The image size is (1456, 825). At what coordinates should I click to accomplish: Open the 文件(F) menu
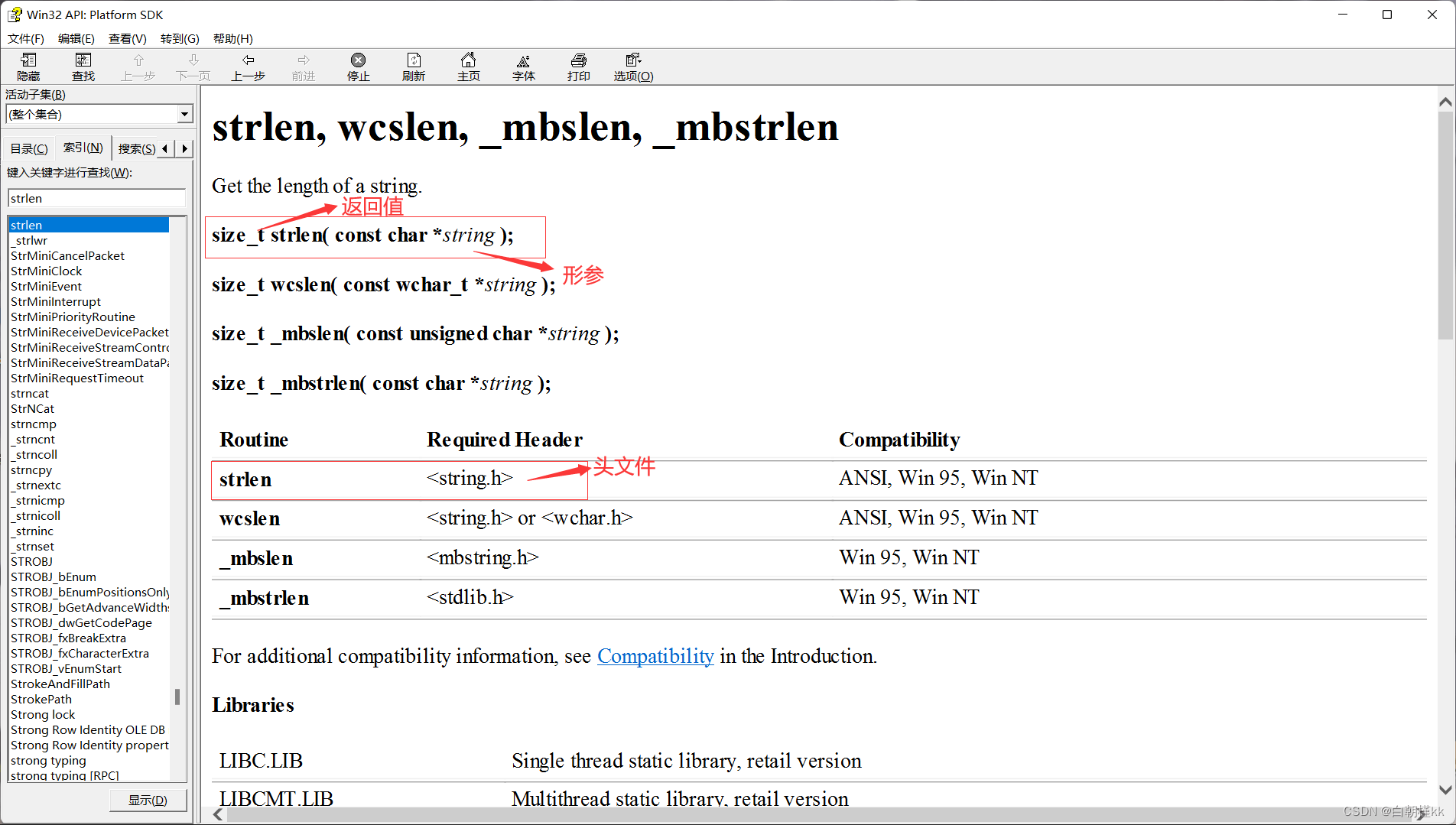[25, 38]
